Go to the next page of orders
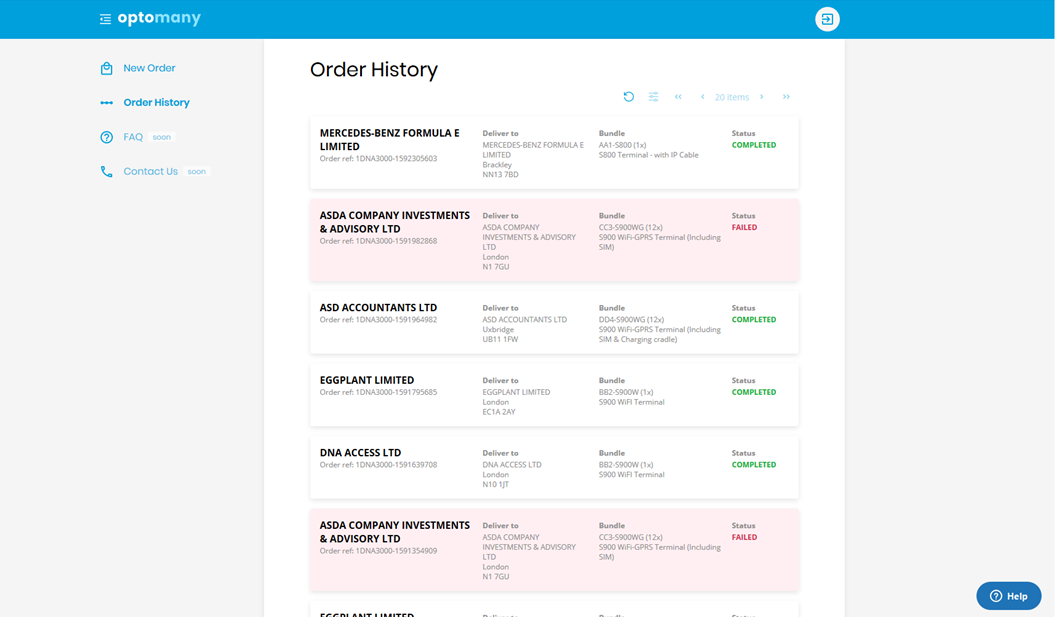Viewport: 1055px width, 617px height. [762, 97]
